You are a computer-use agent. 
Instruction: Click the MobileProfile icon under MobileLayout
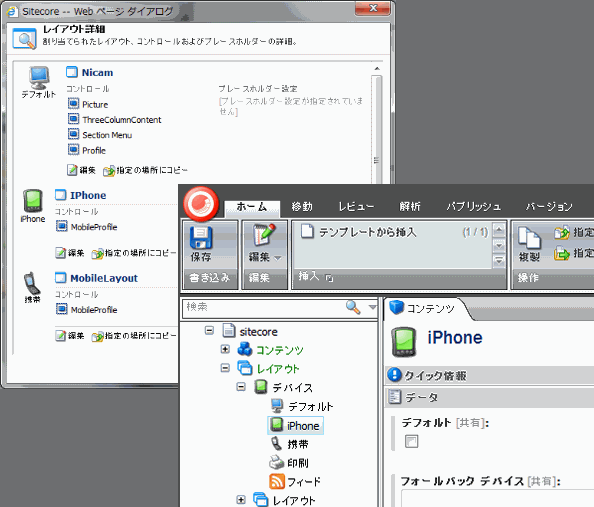click(62, 309)
